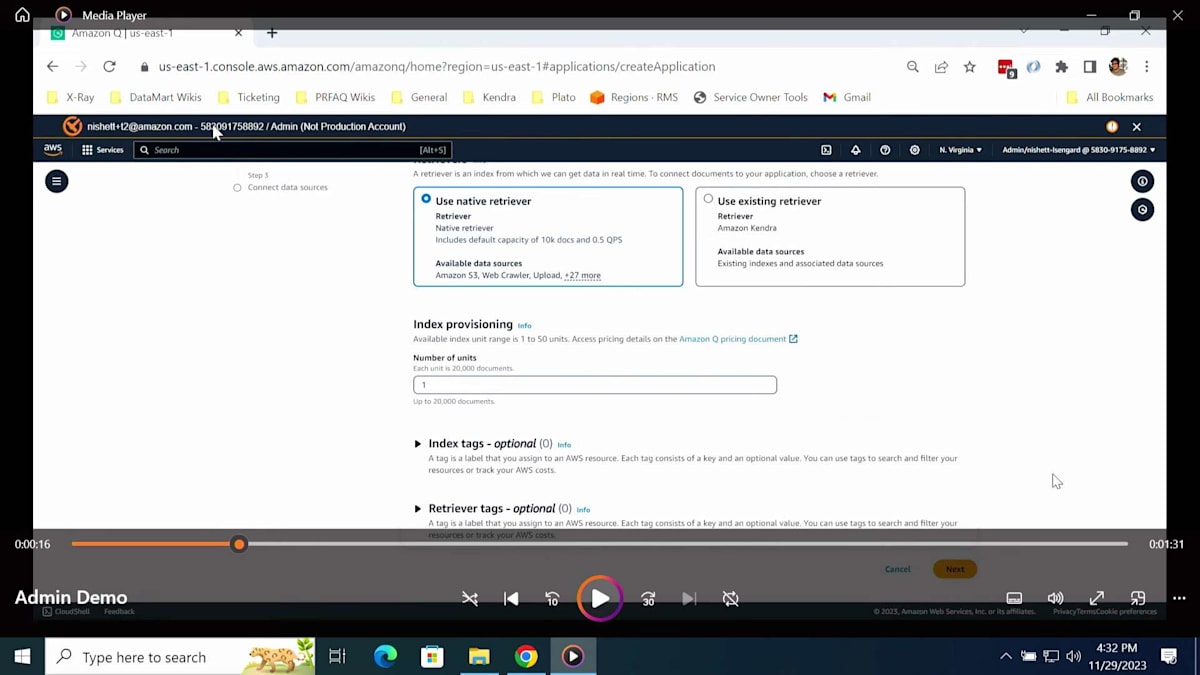Open a new browser tab
The width and height of the screenshot is (1200, 675).
(x=272, y=33)
